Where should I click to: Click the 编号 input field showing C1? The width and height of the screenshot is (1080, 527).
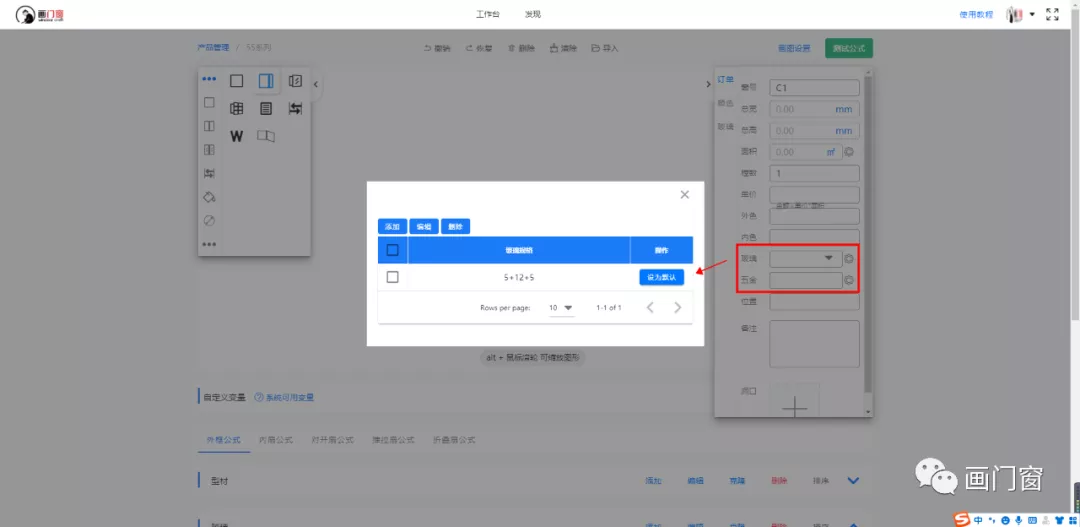tap(814, 88)
